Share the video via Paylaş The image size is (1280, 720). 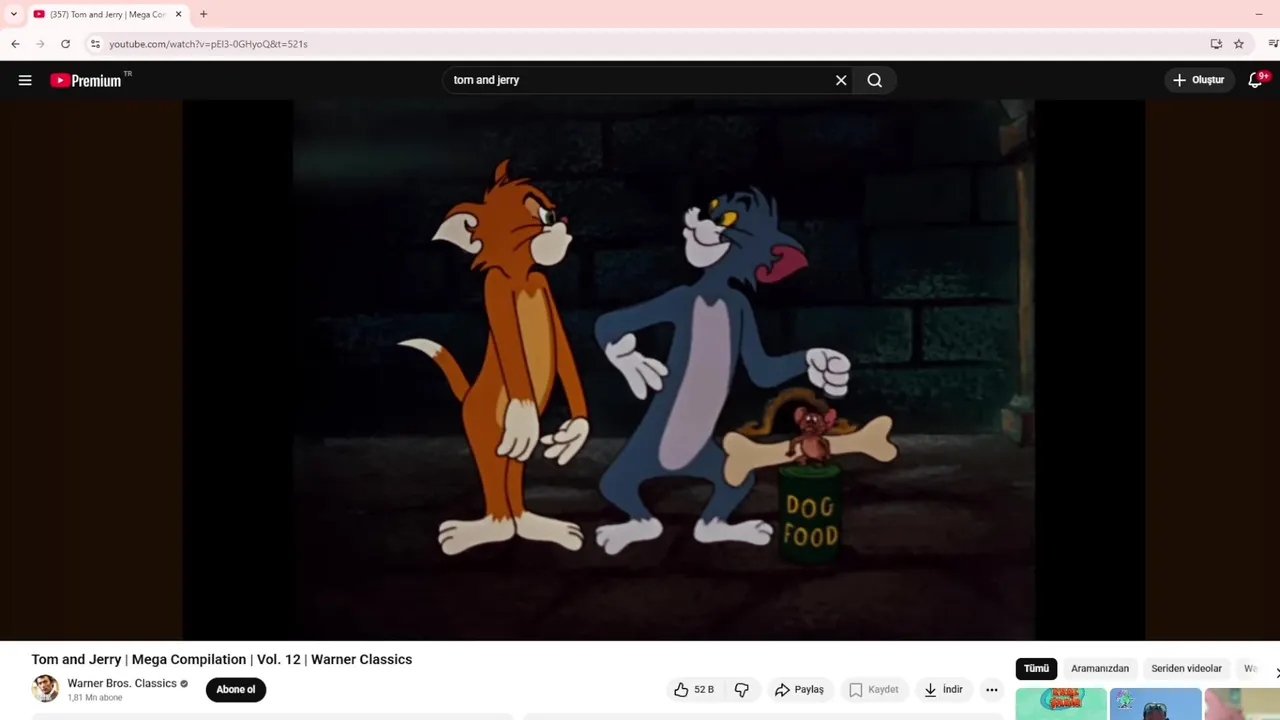pos(799,689)
